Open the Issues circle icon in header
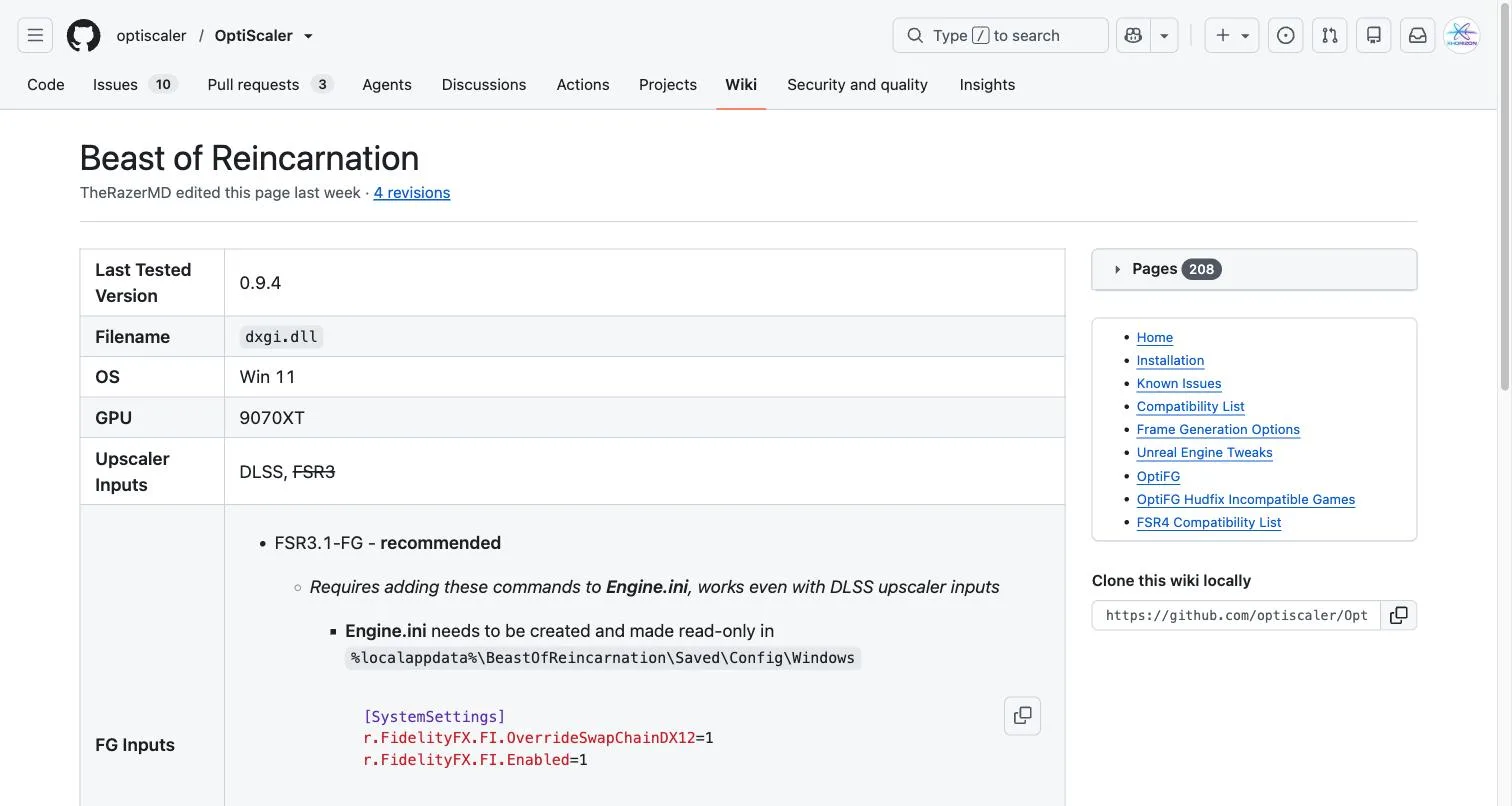The height and width of the screenshot is (806, 1512). tap(1286, 35)
